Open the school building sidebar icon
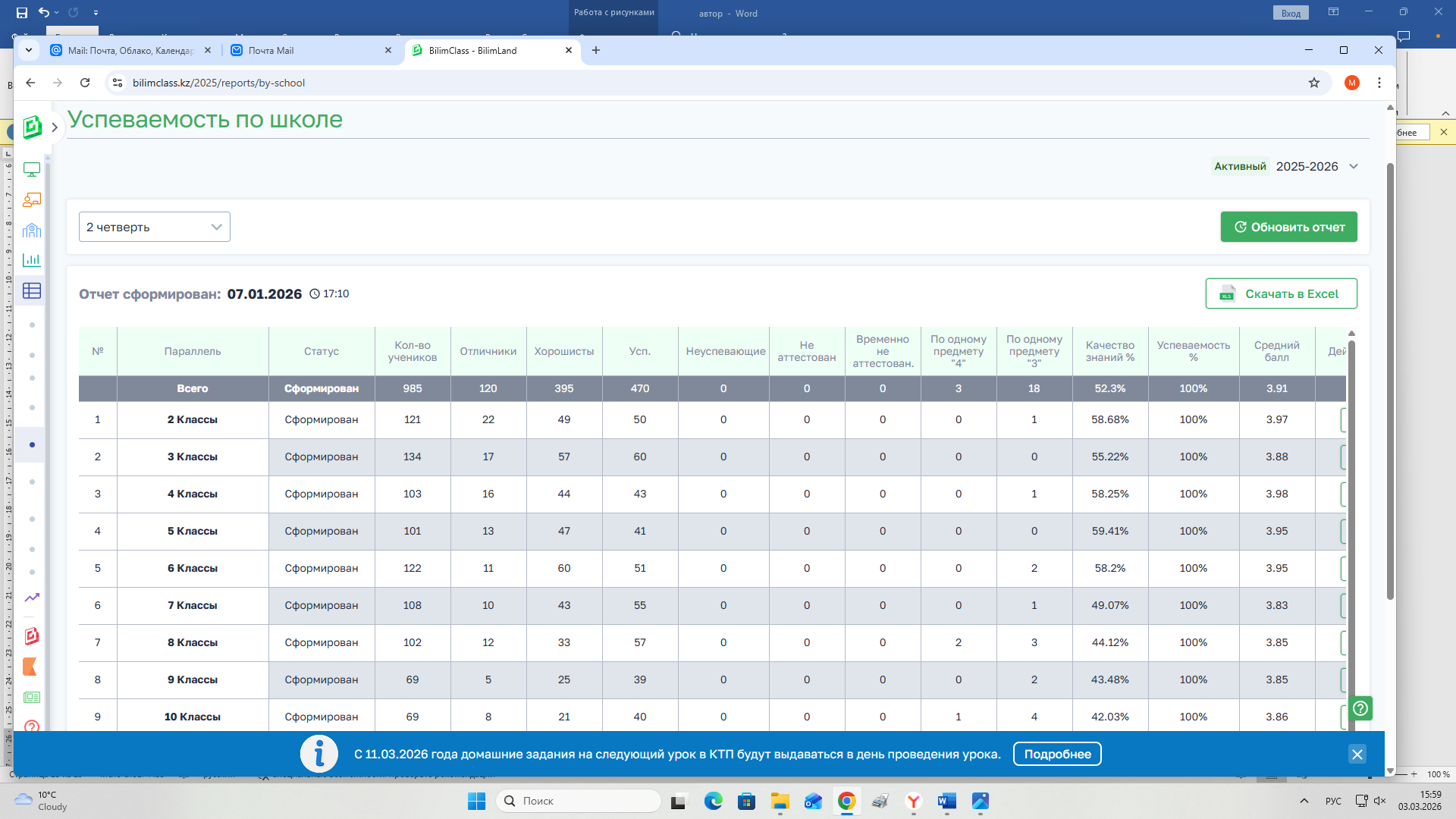Image resolution: width=1456 pixels, height=819 pixels. click(32, 231)
